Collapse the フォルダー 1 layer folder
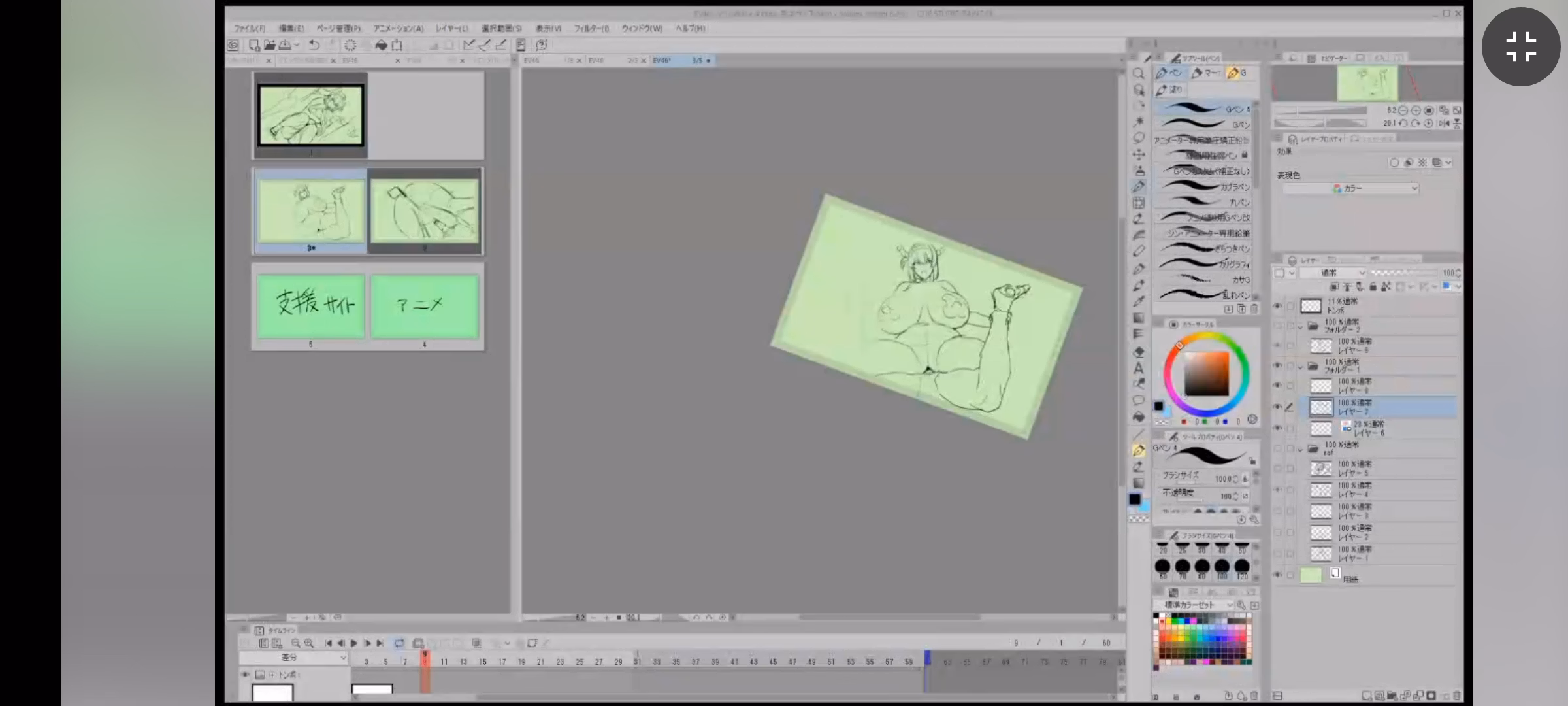Image resolution: width=1568 pixels, height=706 pixels. coord(1300,367)
